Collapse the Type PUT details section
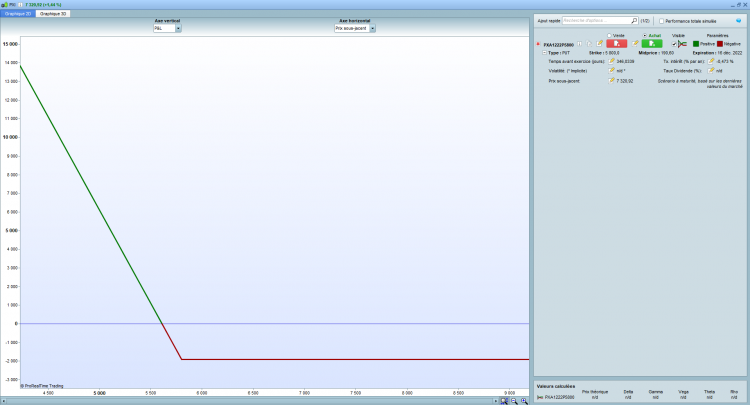 click(545, 52)
